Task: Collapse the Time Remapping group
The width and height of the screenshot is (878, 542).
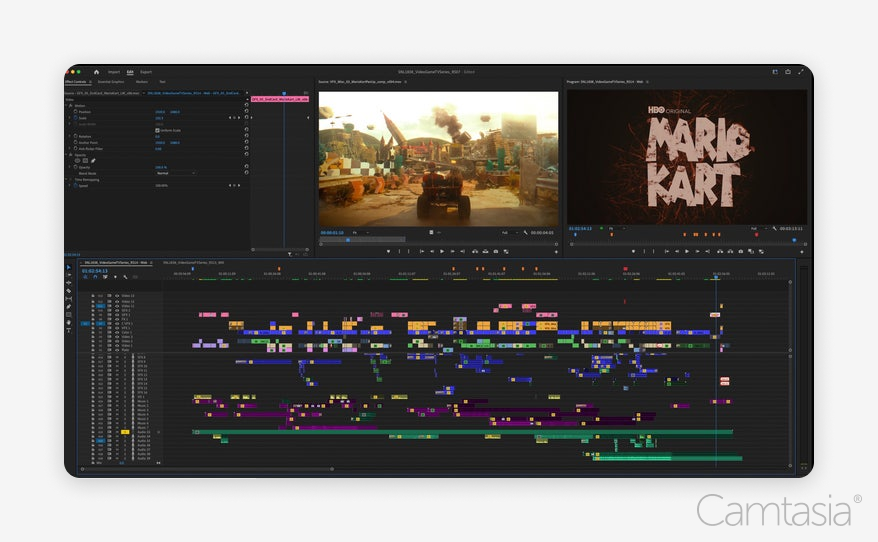Action: (66, 179)
